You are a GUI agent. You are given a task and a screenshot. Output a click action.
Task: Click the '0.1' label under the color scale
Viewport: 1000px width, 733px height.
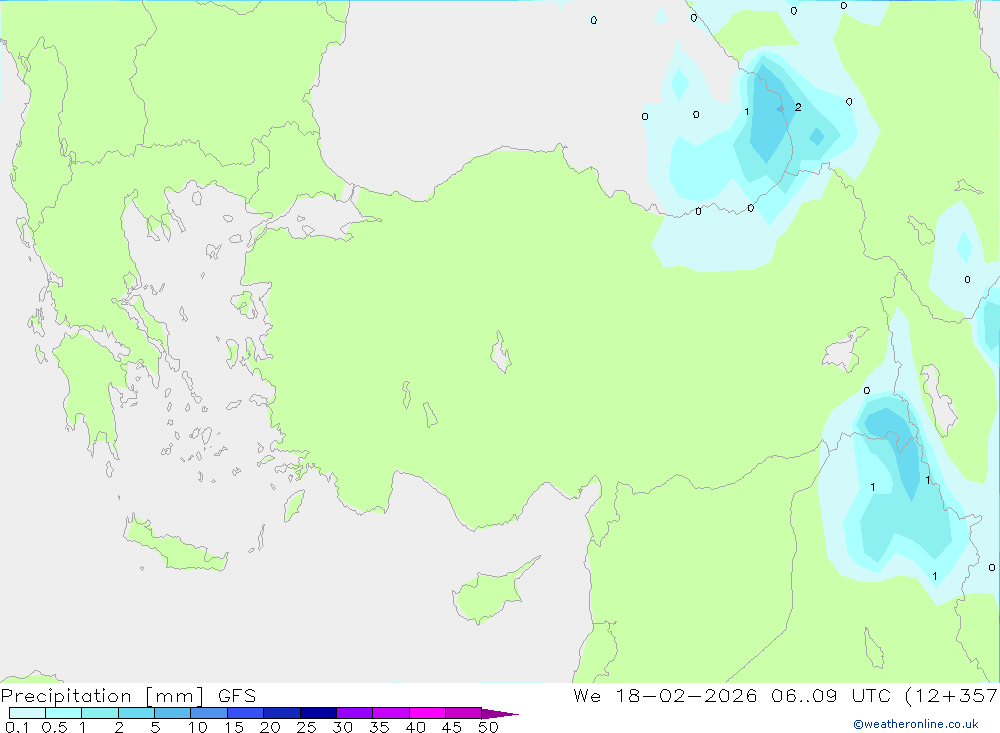tap(16, 727)
